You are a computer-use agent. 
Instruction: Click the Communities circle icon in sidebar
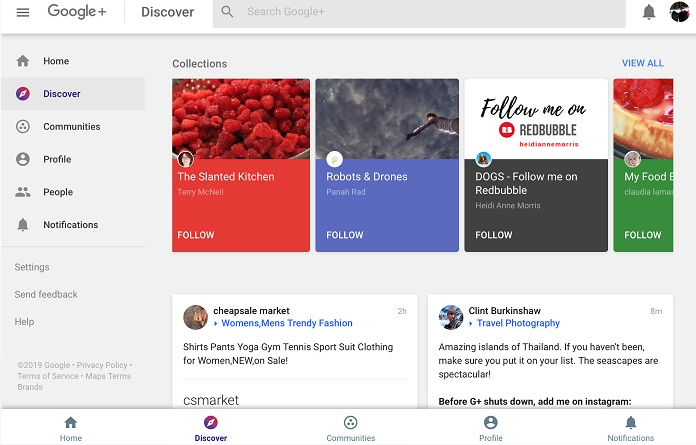coord(23,126)
